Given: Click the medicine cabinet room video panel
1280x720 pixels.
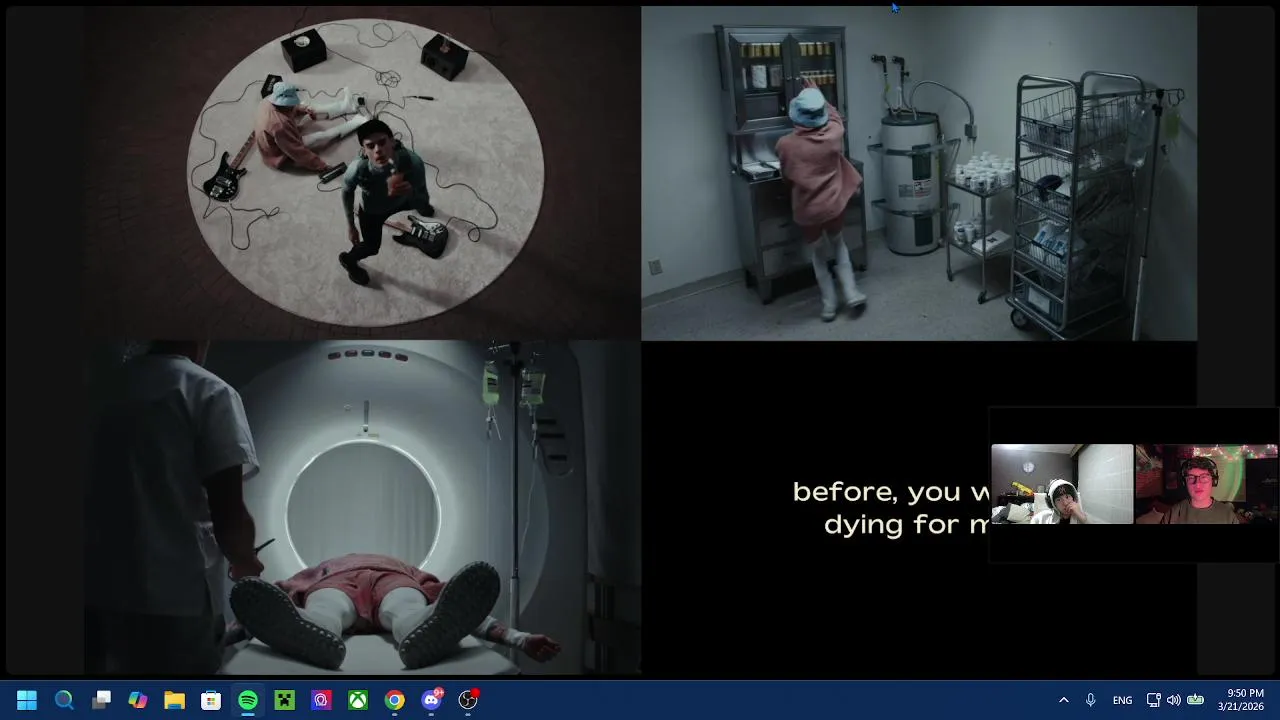Looking at the screenshot, I should 919,173.
